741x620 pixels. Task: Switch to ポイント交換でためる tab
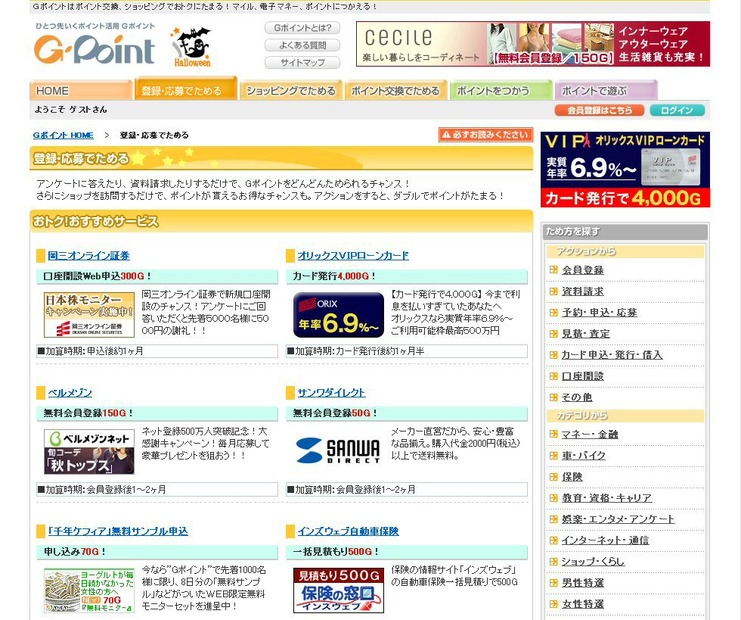point(396,90)
